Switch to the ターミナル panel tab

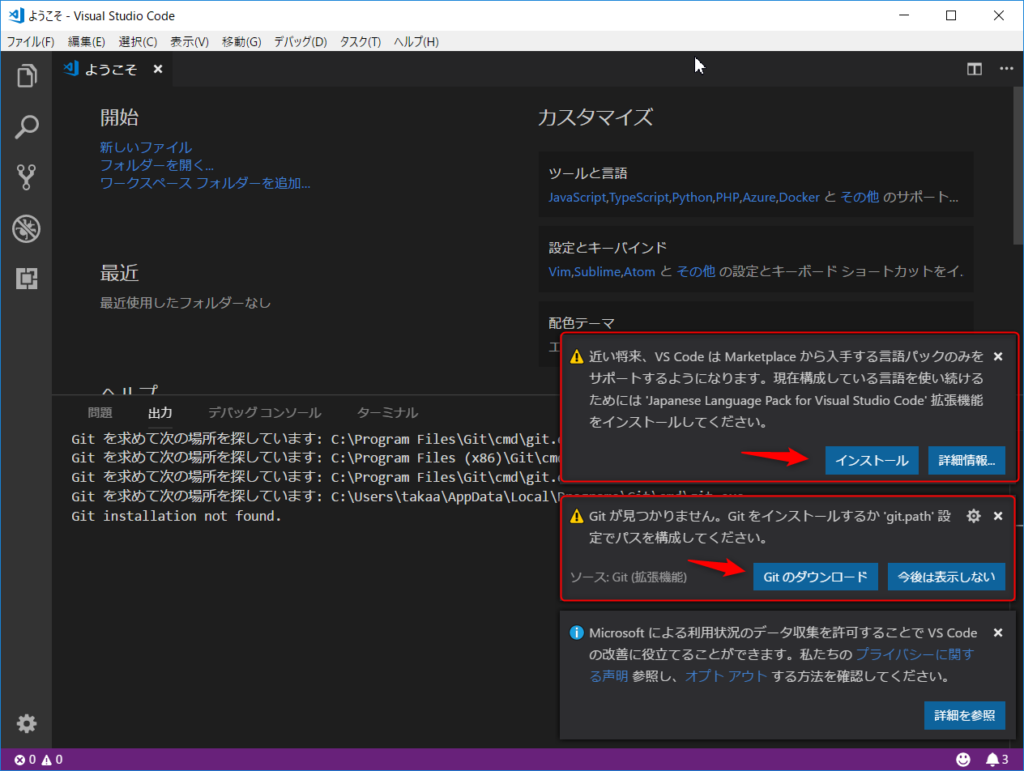point(387,413)
